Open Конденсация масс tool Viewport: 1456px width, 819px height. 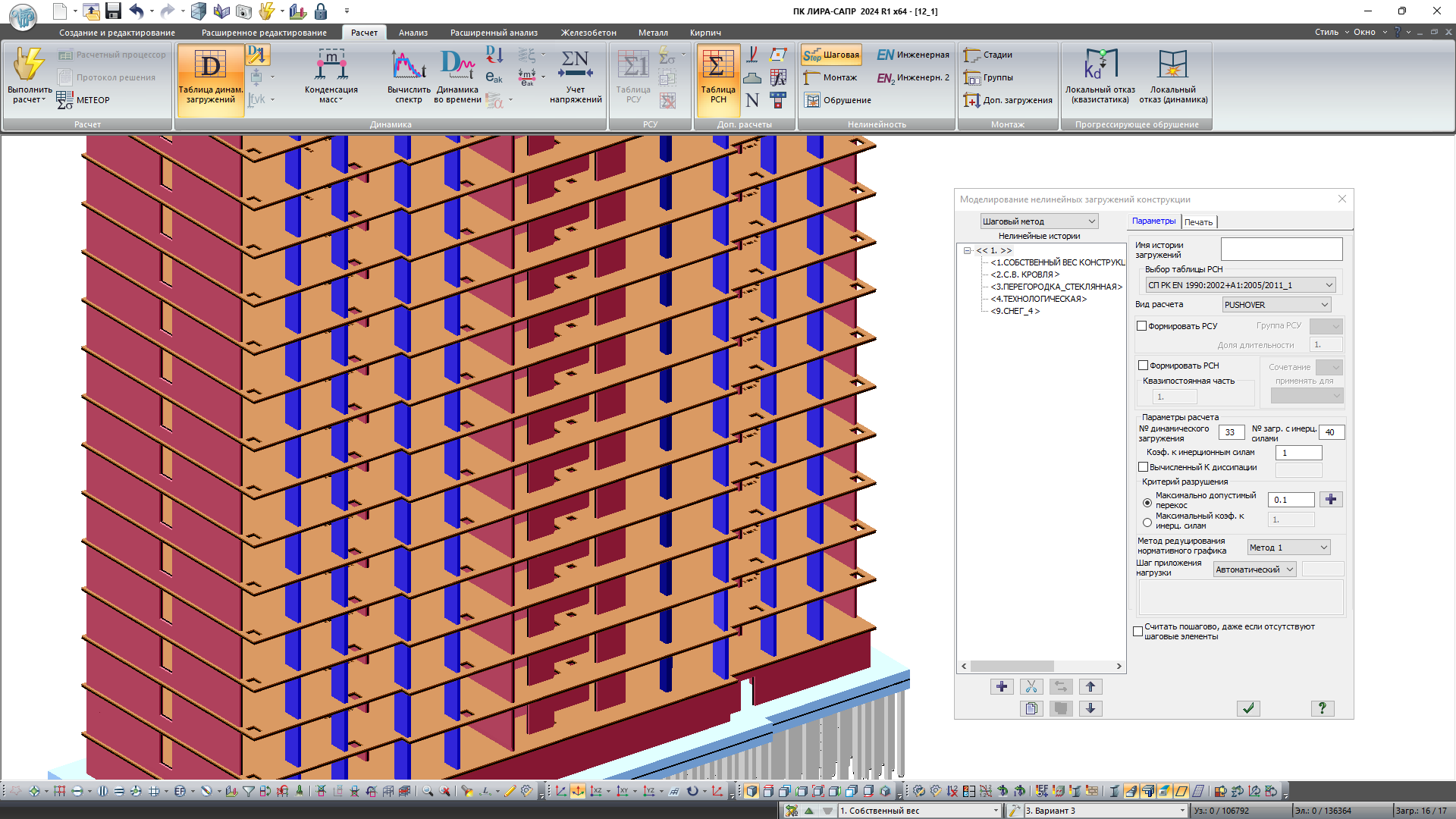coord(331,66)
